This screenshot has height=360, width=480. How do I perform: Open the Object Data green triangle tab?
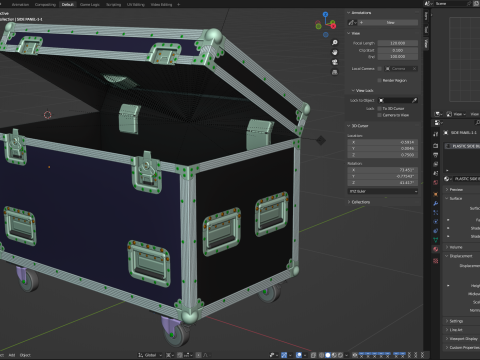click(436, 240)
